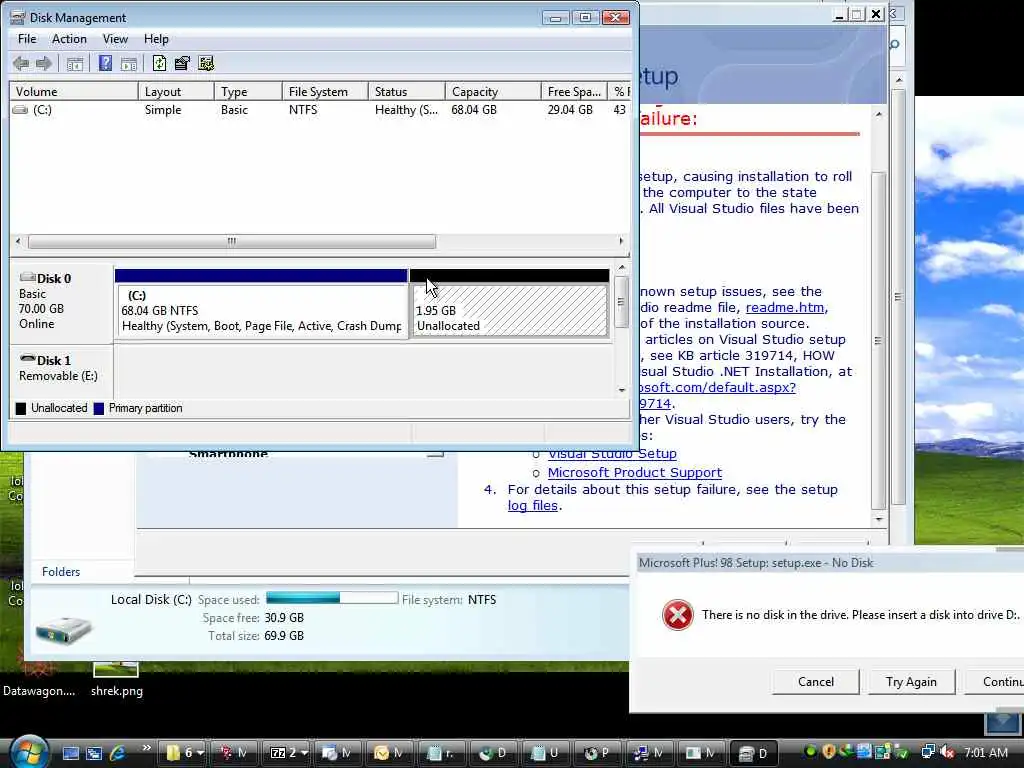Open the log files link
This screenshot has height=768, width=1024.
533,505
